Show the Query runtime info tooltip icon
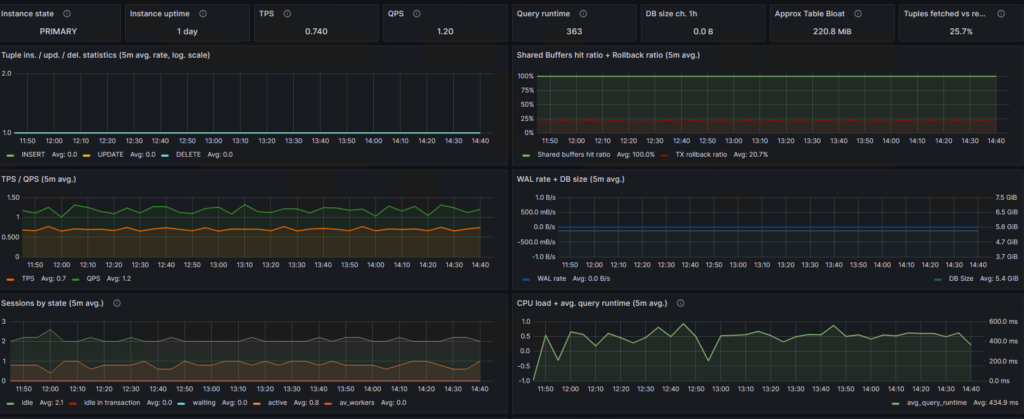The width and height of the screenshot is (1024, 419). pos(583,13)
